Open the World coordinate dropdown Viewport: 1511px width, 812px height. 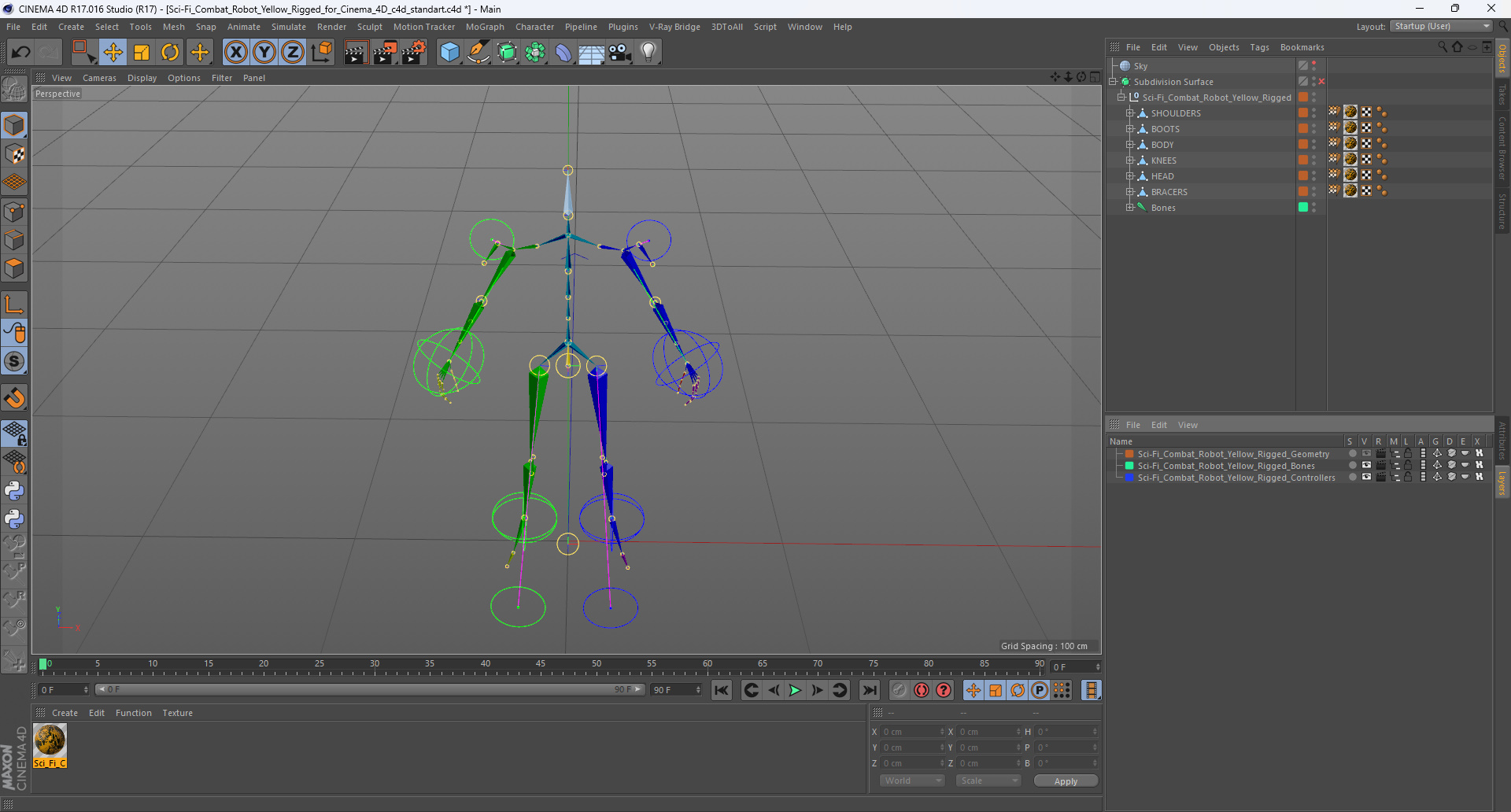912,781
